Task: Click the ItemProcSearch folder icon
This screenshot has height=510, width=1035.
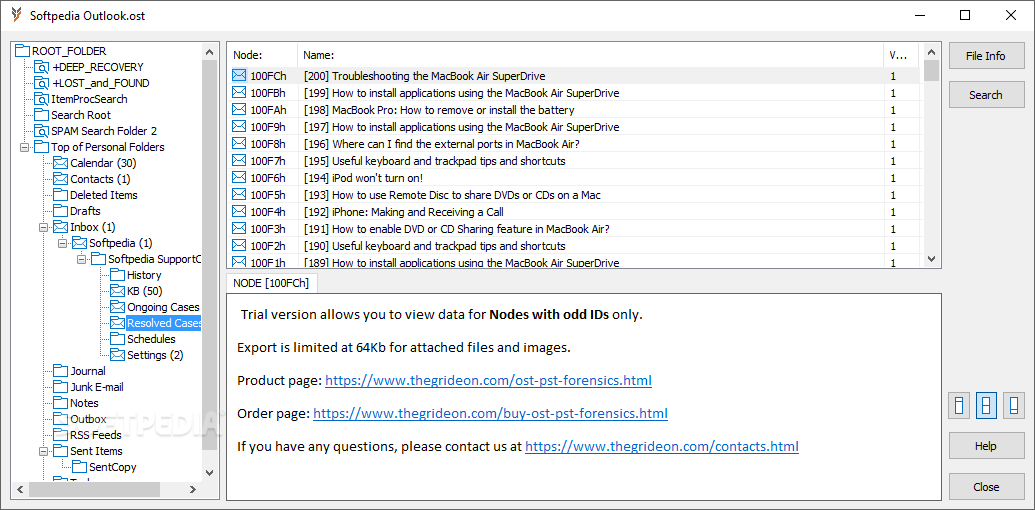Action: click(42, 99)
